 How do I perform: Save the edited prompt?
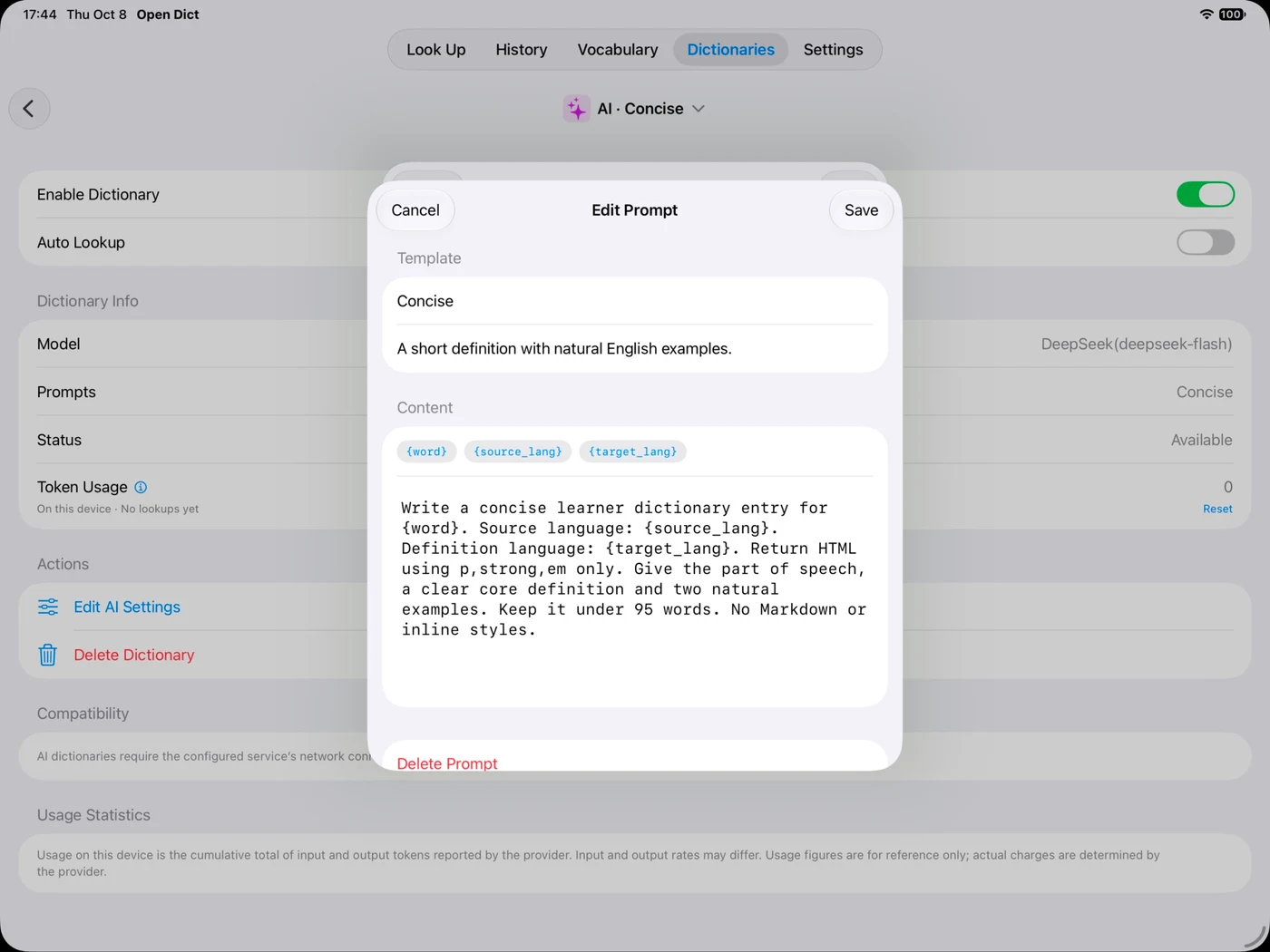pyautogui.click(x=861, y=210)
